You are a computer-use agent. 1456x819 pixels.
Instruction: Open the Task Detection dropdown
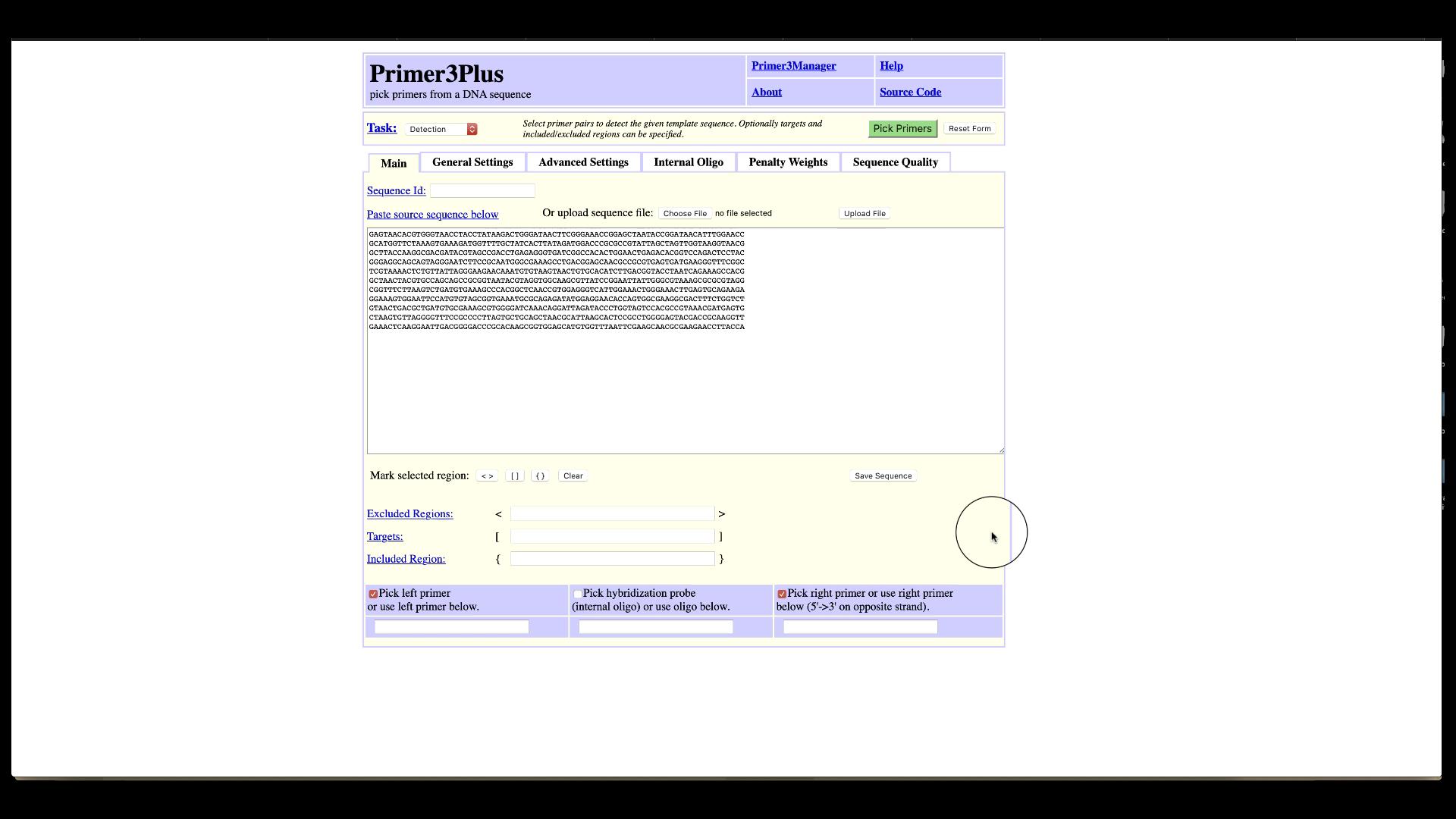[x=441, y=130]
